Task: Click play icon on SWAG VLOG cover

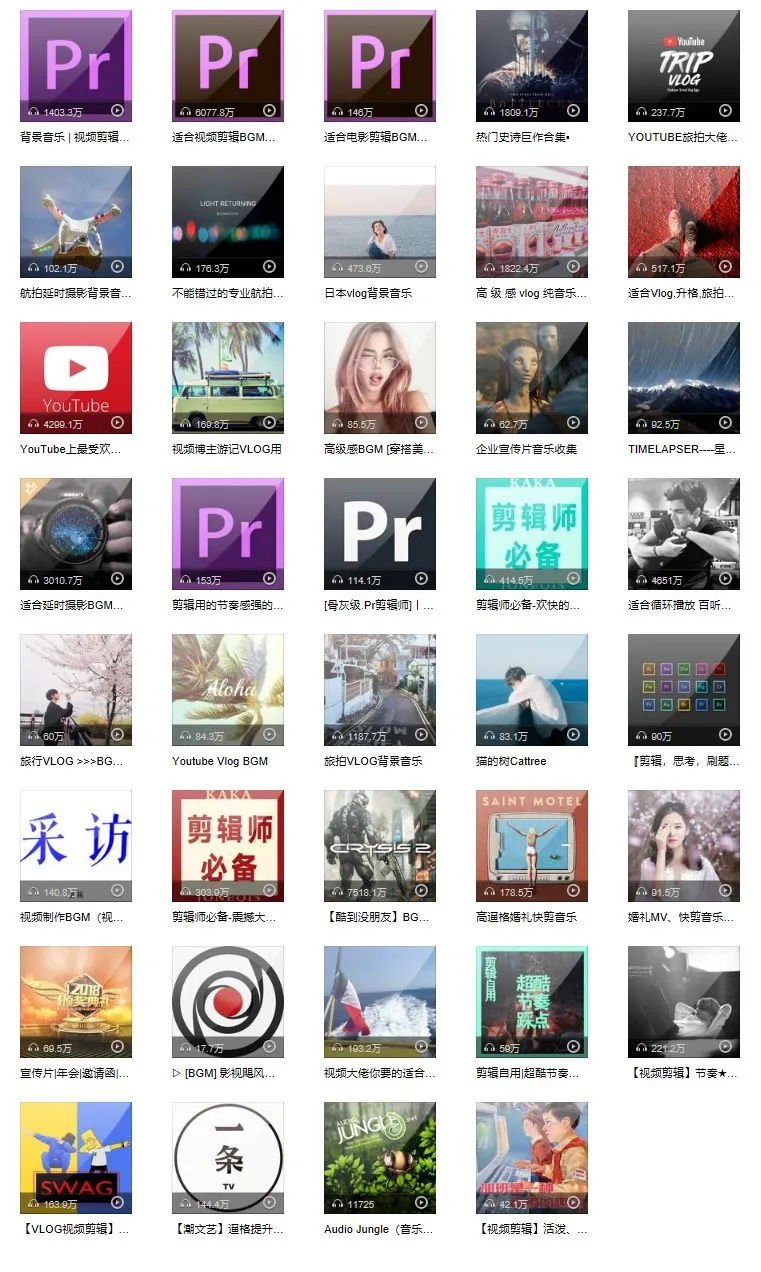Action: (x=118, y=1203)
